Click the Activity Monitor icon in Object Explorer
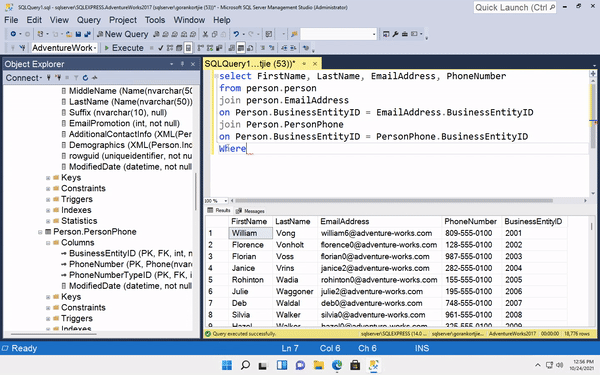The height and width of the screenshot is (375, 600). click(x=95, y=78)
